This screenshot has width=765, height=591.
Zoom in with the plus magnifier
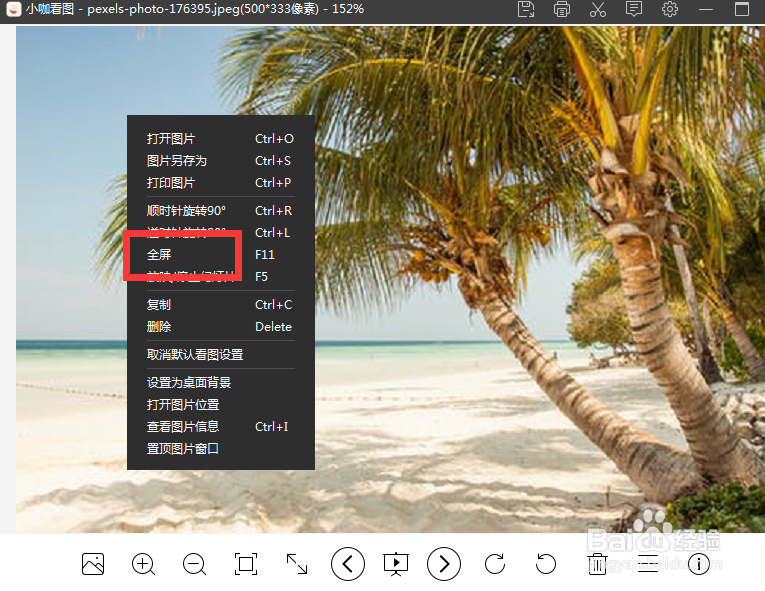(x=143, y=564)
